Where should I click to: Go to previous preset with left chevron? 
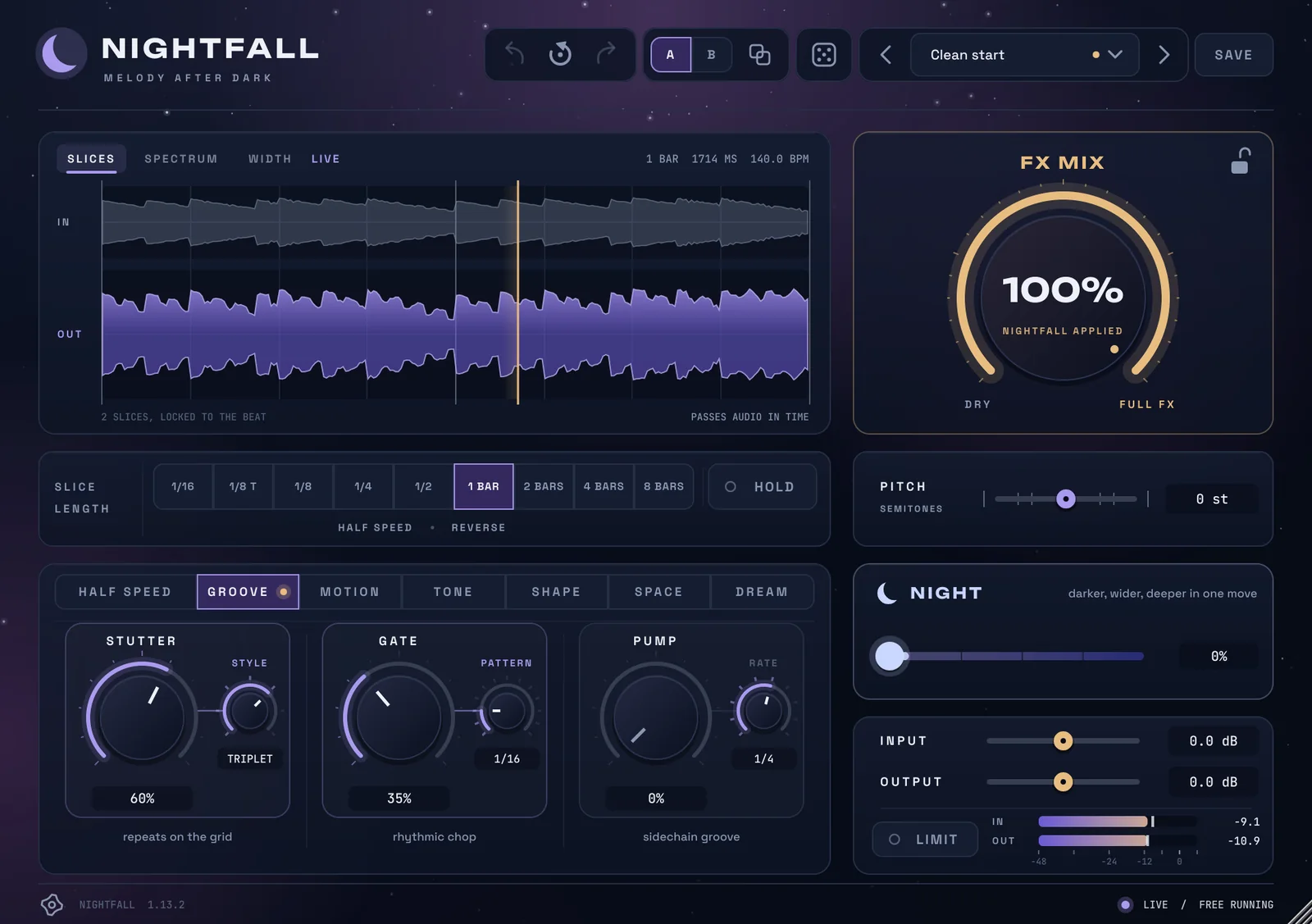(886, 55)
